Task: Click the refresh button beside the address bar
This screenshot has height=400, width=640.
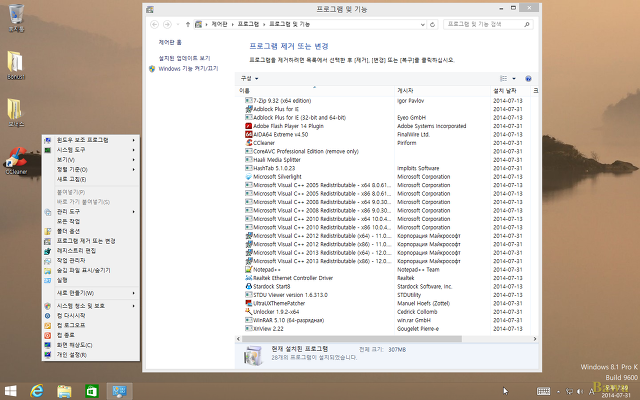Action: [433, 24]
